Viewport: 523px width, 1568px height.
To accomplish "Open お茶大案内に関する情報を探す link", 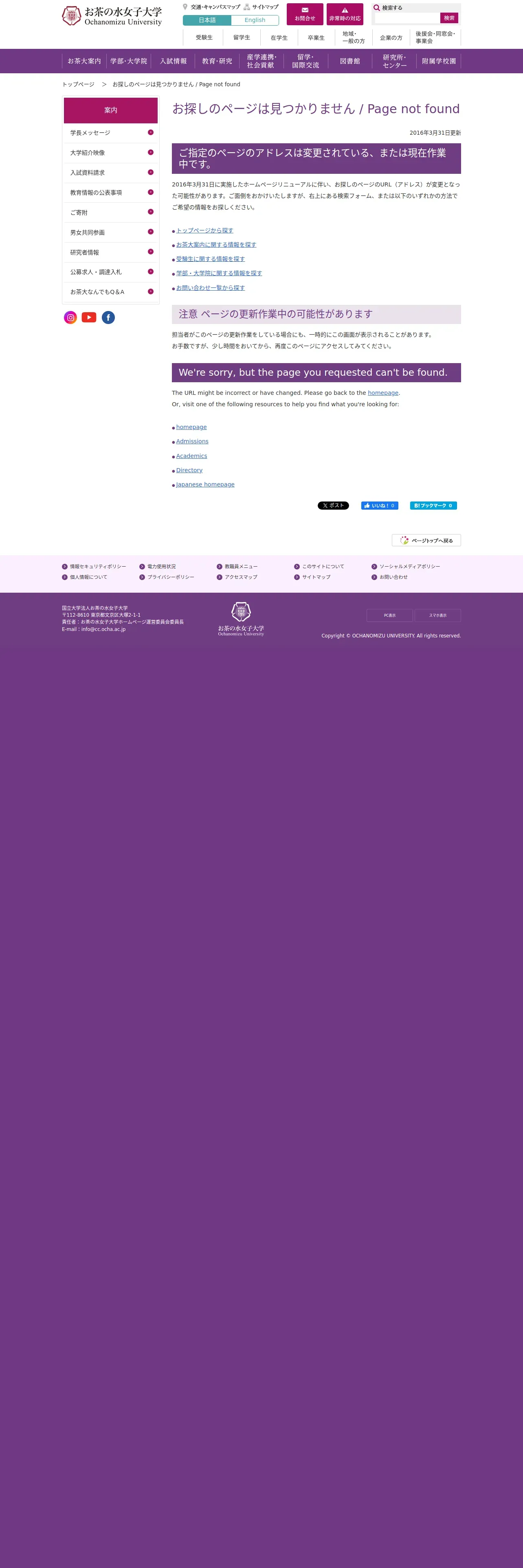I will point(216,245).
